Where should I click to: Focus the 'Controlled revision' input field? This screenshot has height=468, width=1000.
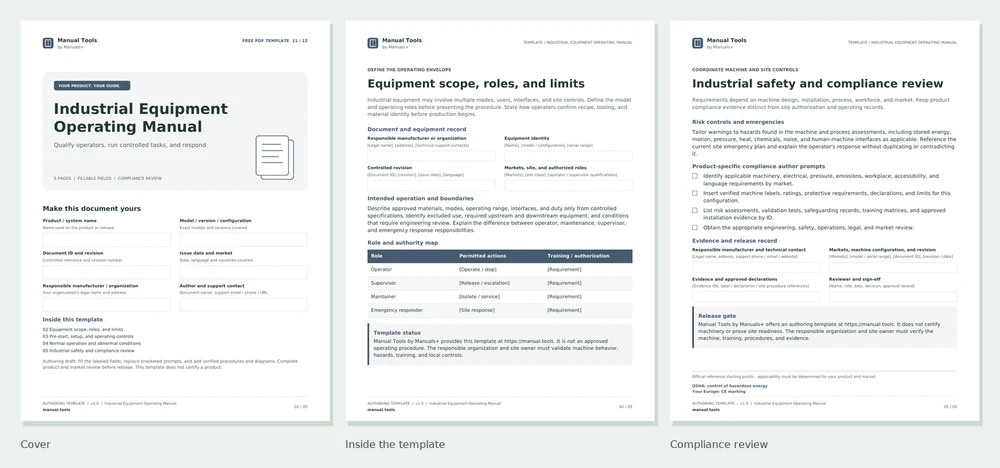click(431, 186)
